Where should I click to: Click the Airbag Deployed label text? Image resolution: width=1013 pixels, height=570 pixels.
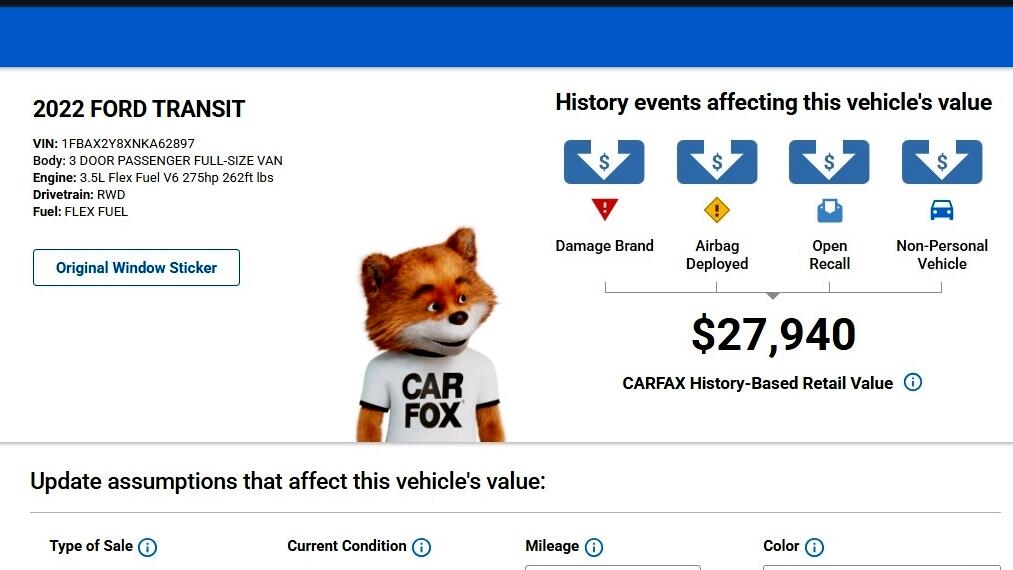pyautogui.click(x=717, y=255)
